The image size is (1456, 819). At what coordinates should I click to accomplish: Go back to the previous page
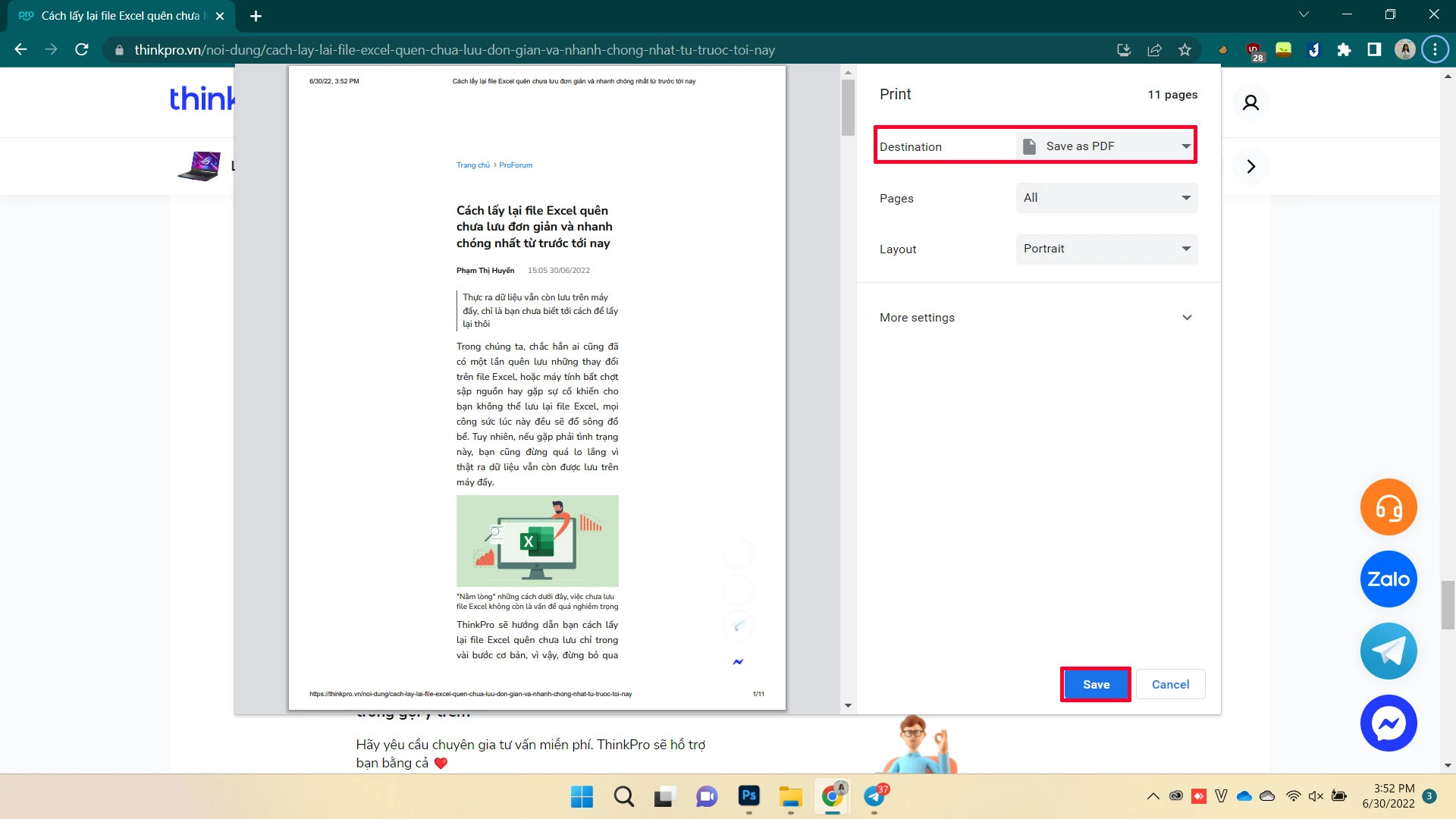click(x=20, y=50)
